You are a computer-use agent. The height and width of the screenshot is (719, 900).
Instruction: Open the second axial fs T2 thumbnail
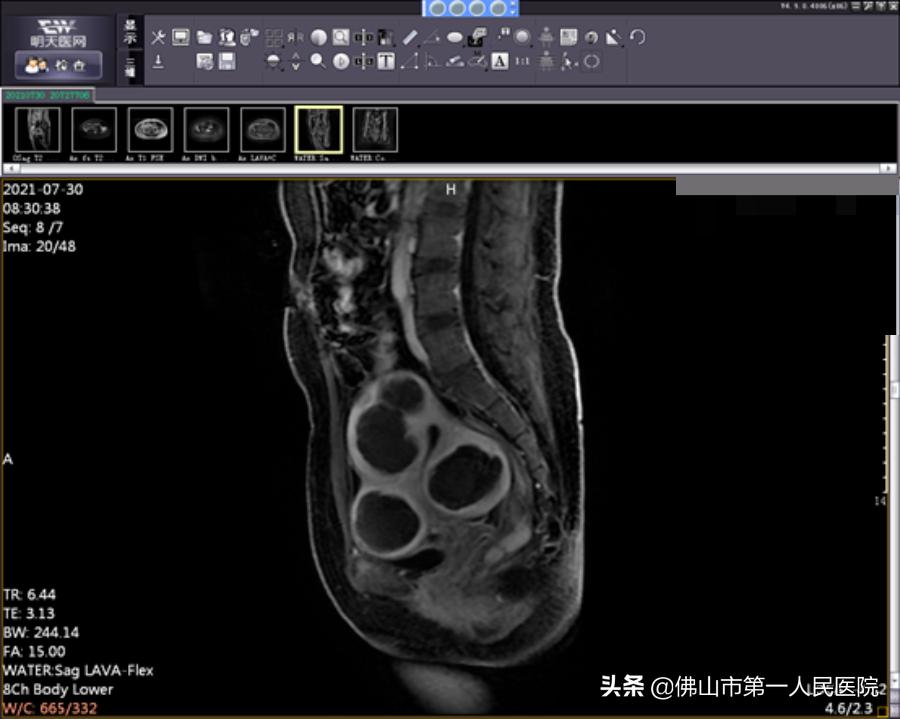tap(94, 130)
